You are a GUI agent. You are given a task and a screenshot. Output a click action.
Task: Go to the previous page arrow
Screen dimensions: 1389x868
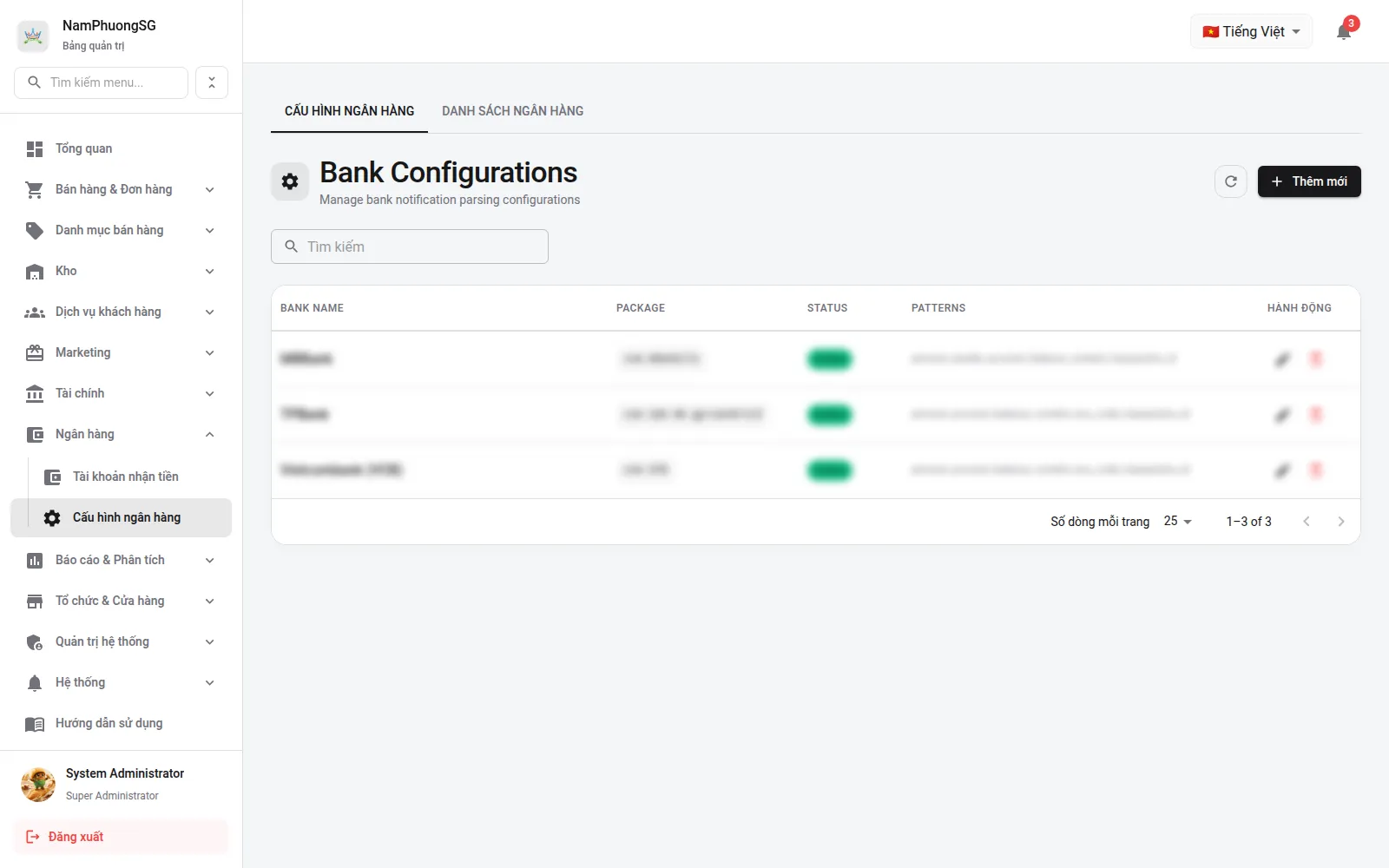[1307, 522]
